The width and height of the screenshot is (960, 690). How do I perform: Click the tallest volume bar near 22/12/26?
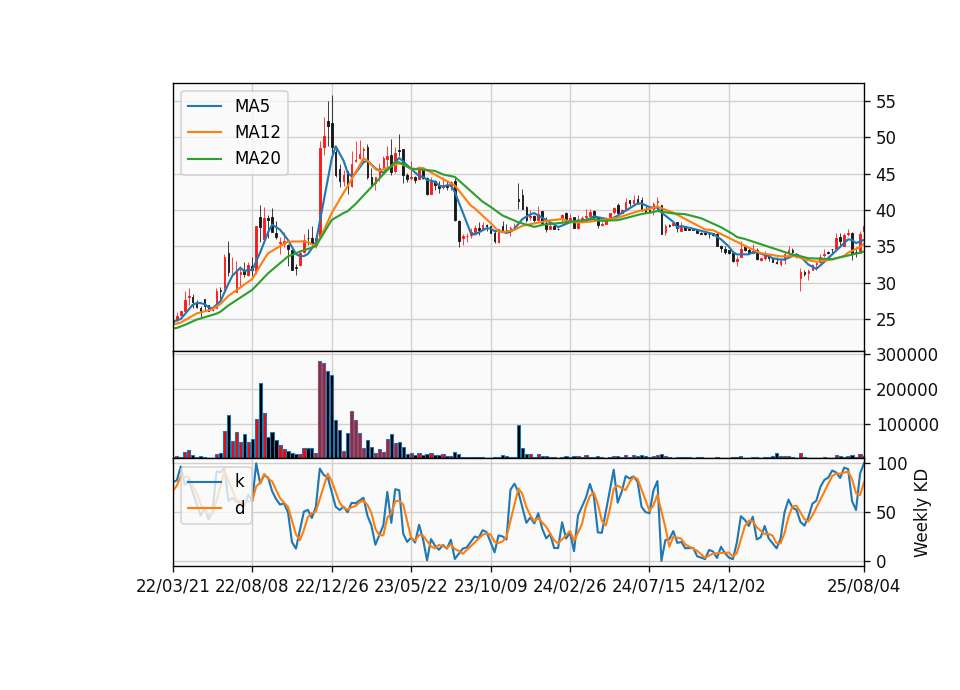coord(320,410)
